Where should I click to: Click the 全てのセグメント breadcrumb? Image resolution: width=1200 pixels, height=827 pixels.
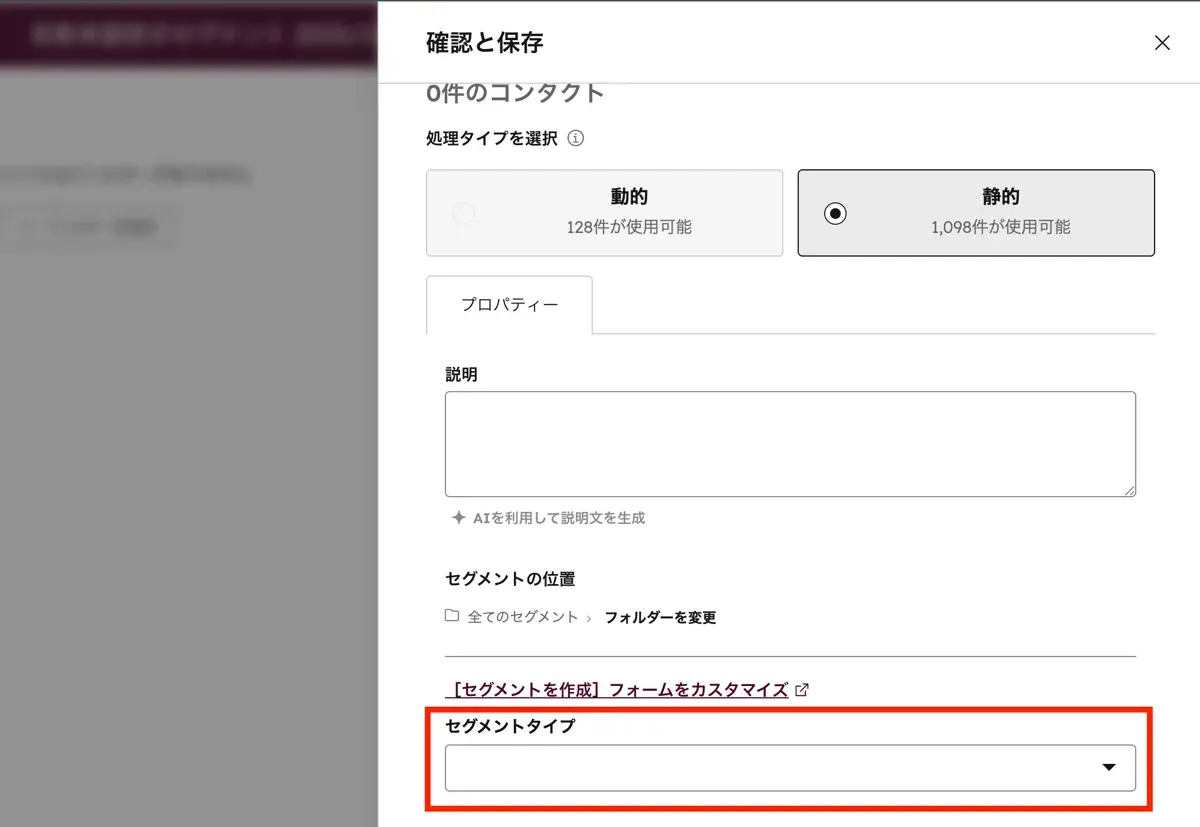523,617
